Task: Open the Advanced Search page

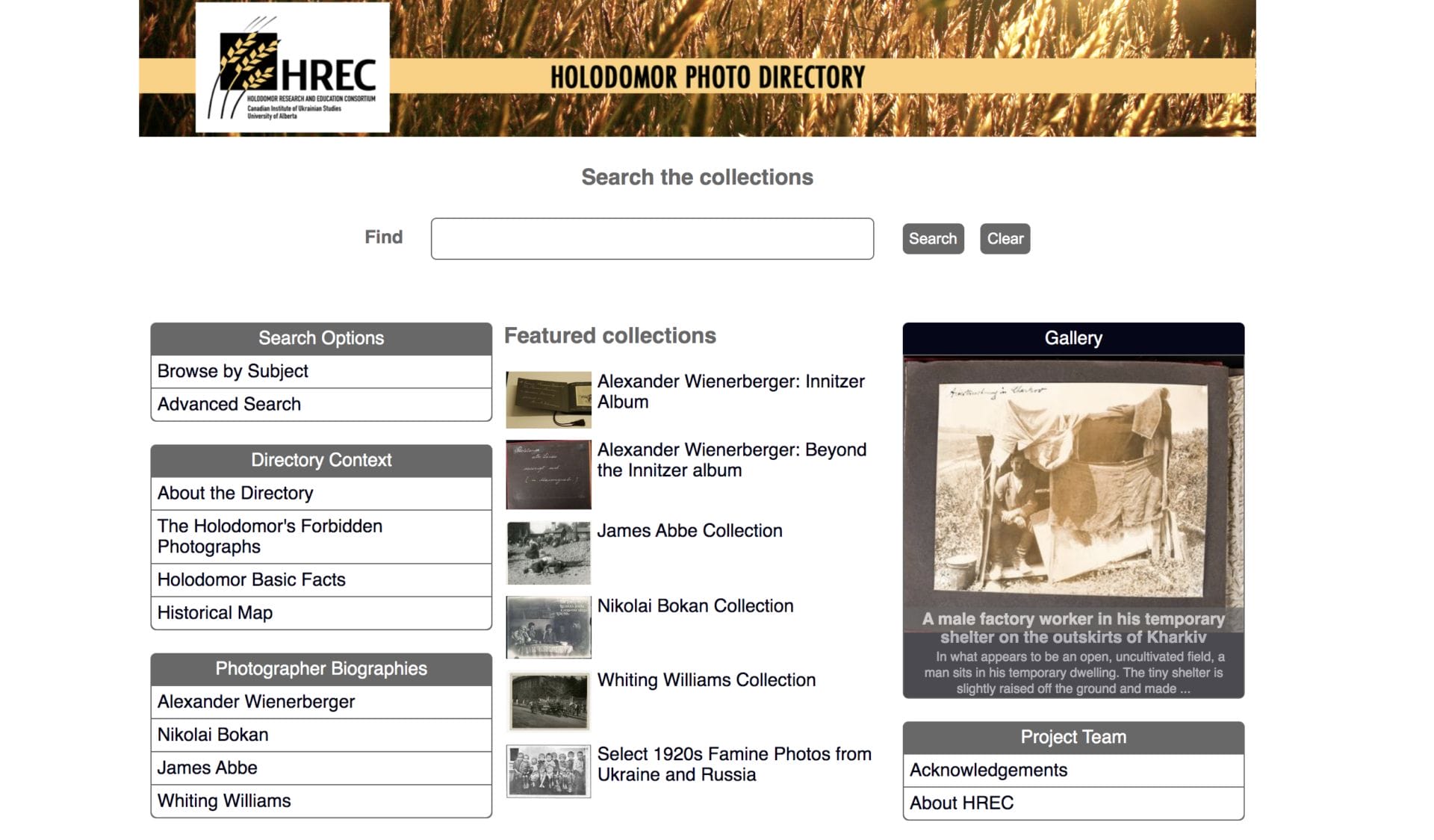Action: [x=228, y=404]
